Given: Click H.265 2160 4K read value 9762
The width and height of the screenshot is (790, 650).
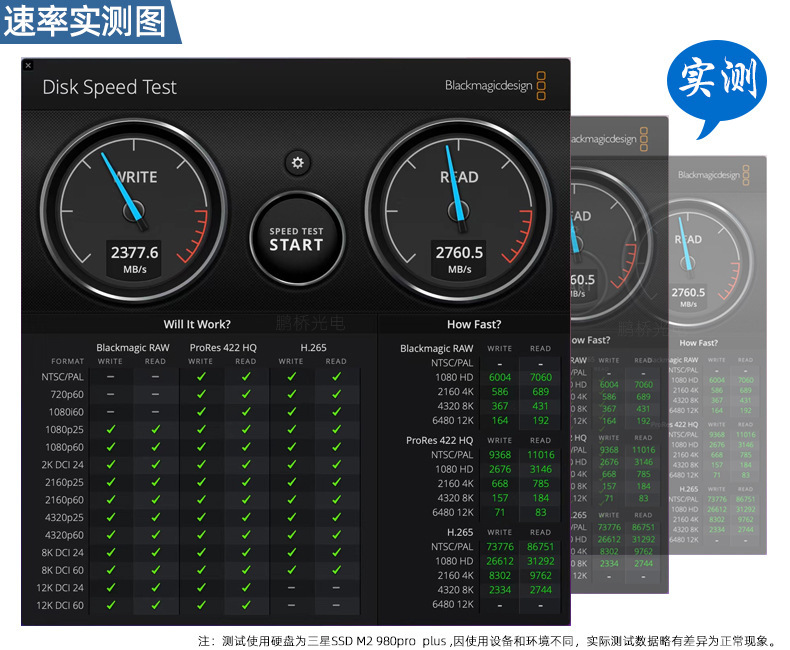Looking at the screenshot, I should (x=541, y=575).
